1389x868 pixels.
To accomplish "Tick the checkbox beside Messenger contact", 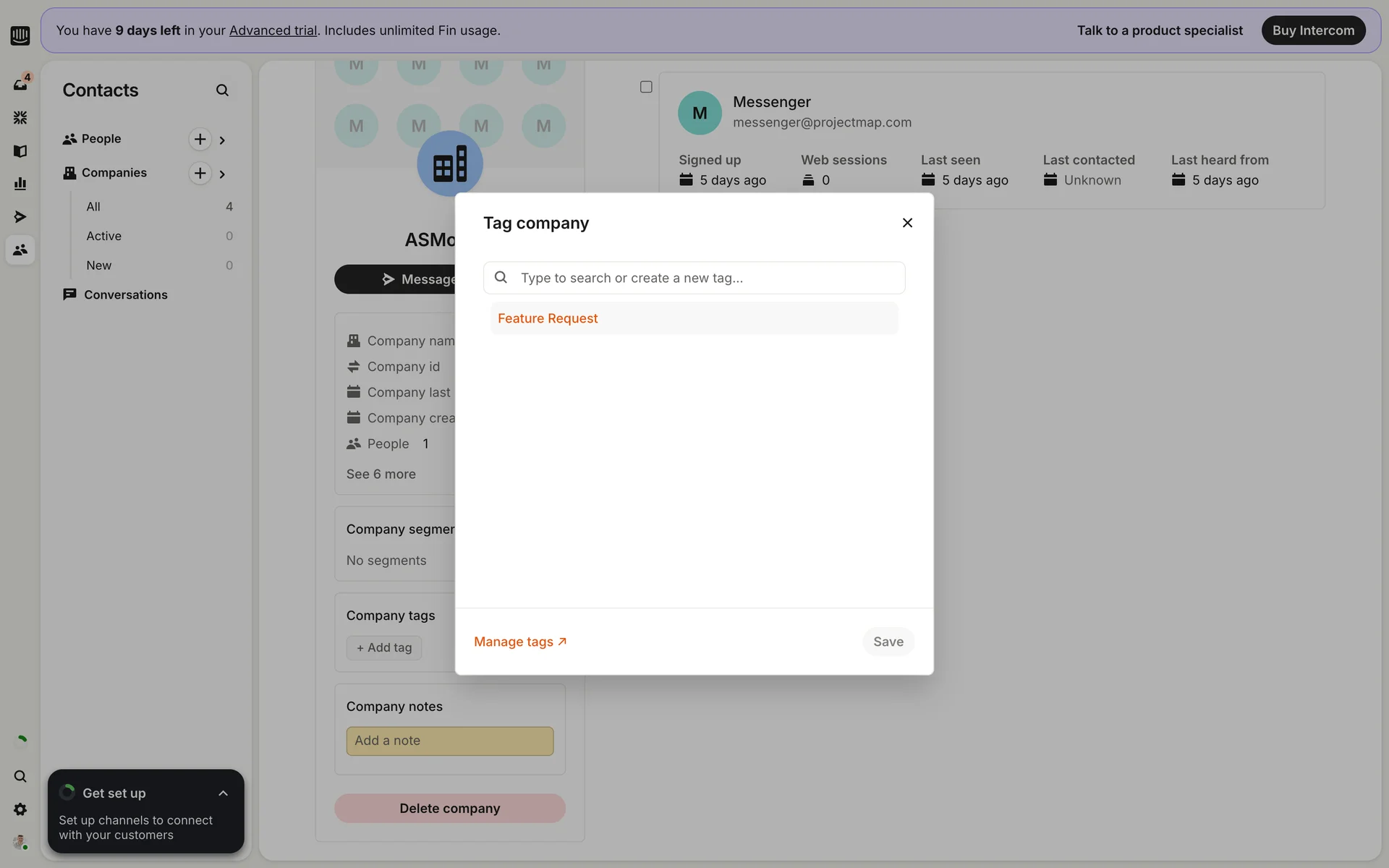I will [646, 87].
